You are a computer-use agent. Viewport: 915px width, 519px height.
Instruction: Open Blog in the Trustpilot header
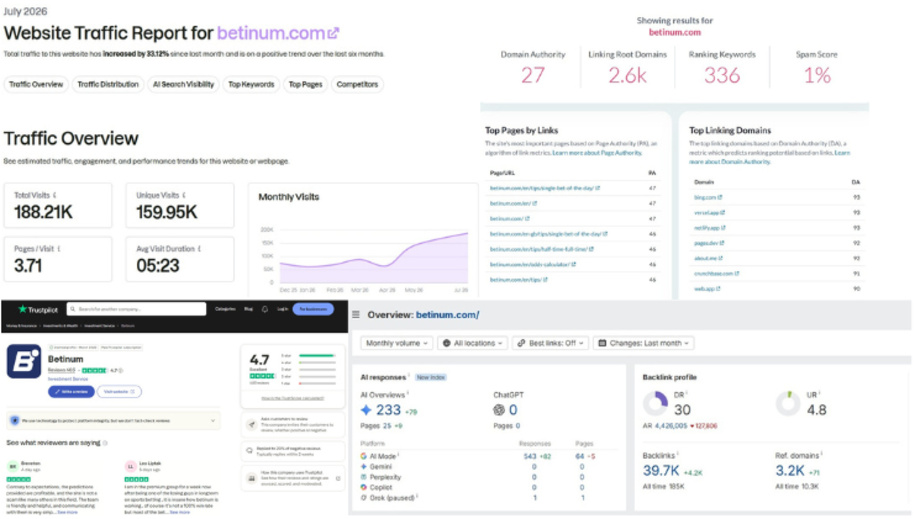click(x=249, y=309)
